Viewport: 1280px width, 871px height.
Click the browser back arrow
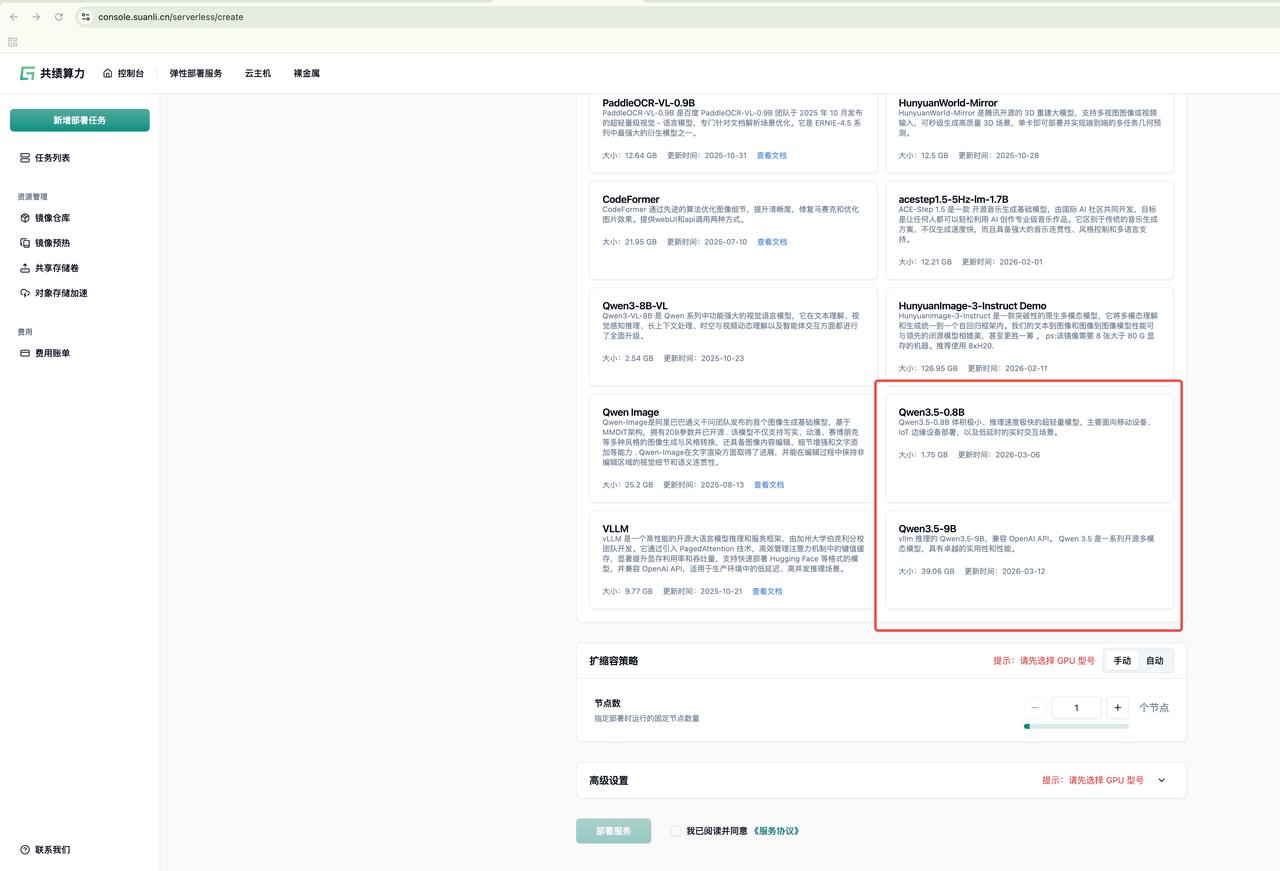coord(14,17)
